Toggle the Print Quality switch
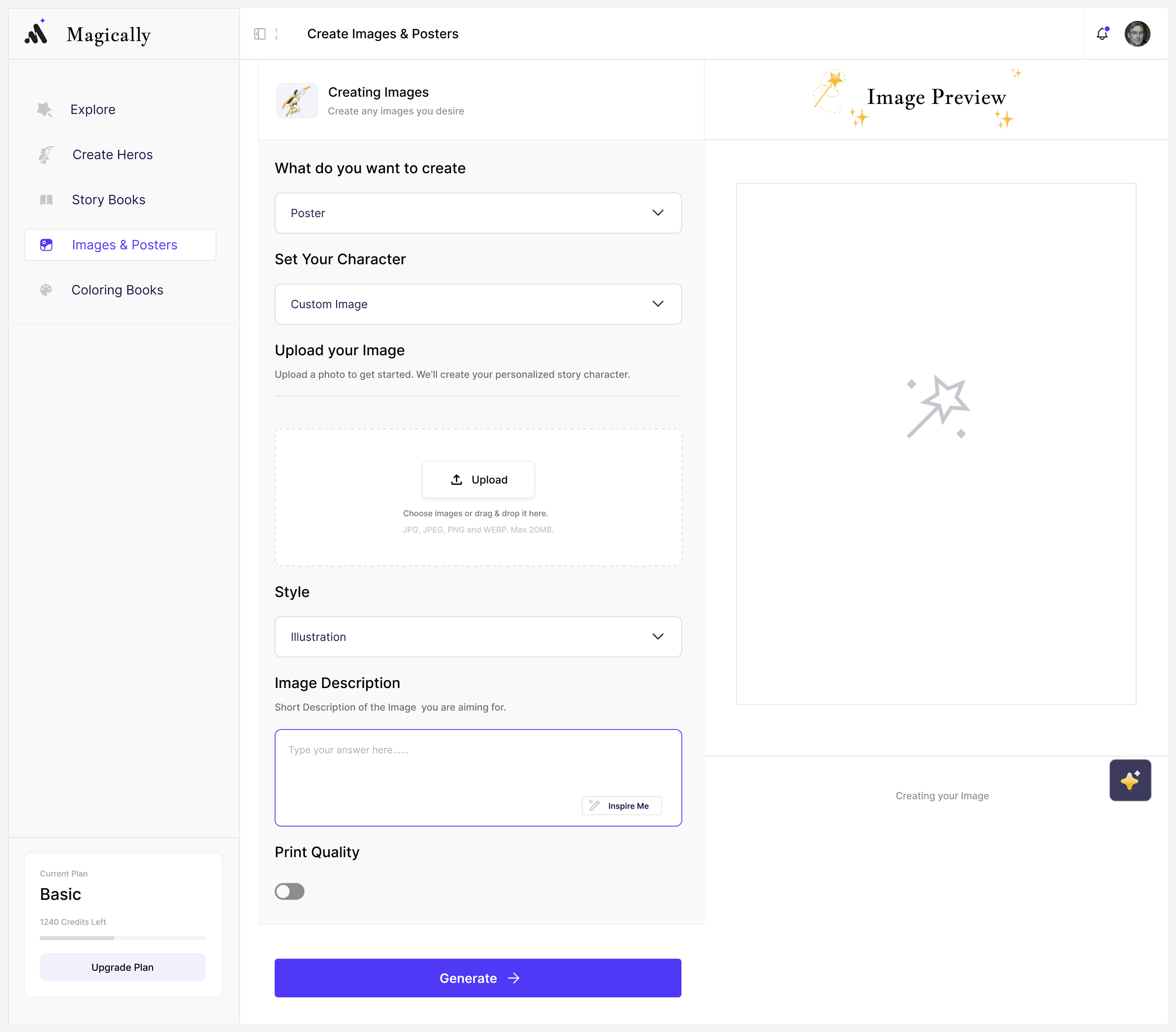The height and width of the screenshot is (1032, 1176). [290, 891]
